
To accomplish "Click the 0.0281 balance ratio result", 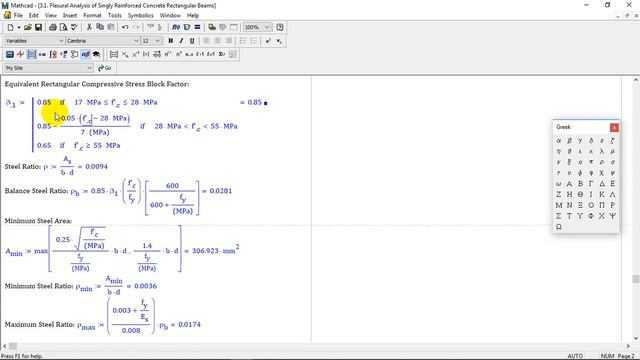I will click(220, 191).
